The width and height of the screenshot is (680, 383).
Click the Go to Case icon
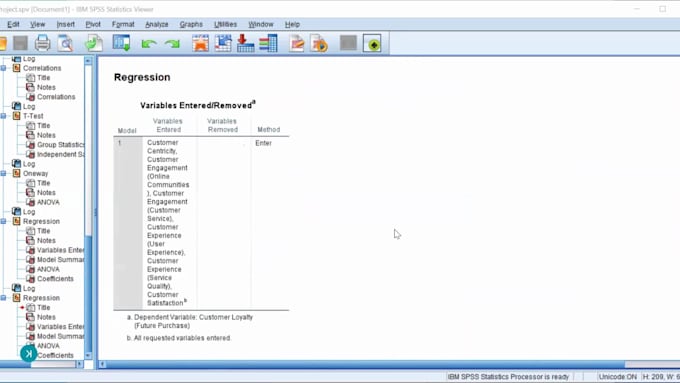click(x=223, y=43)
